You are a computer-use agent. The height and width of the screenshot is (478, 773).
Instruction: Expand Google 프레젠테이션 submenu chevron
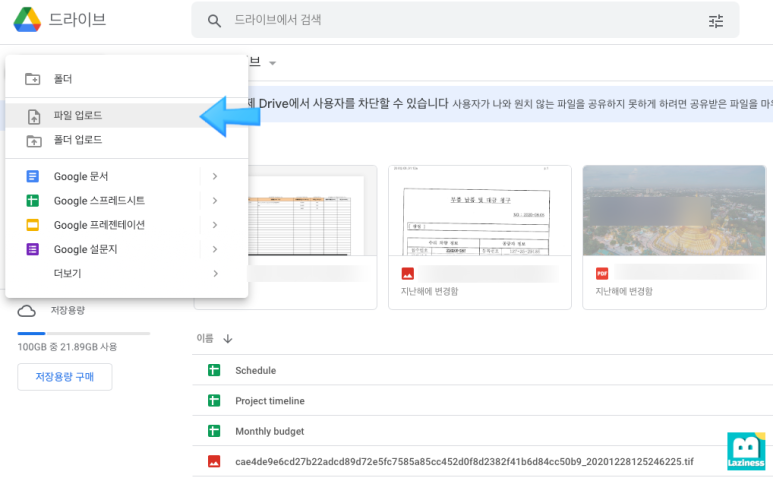point(215,225)
